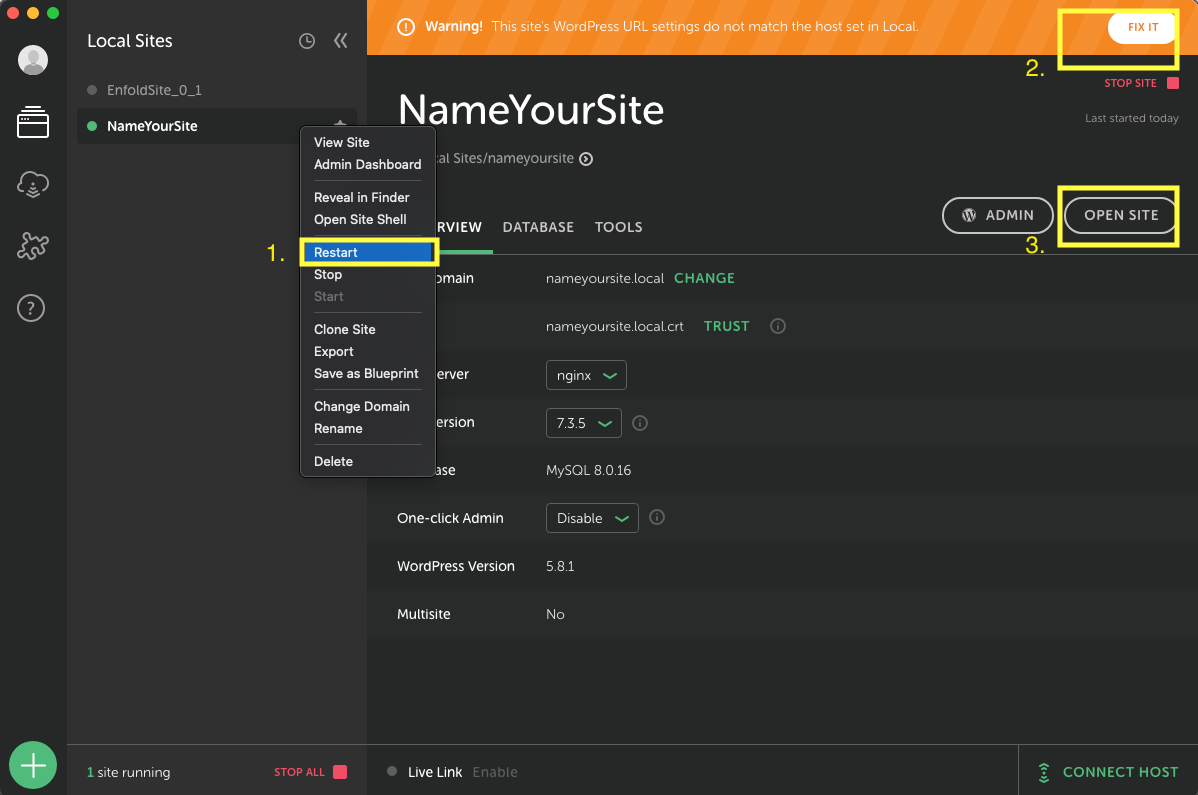
Task: Stop the running site with STOP SITE
Action: click(1133, 84)
